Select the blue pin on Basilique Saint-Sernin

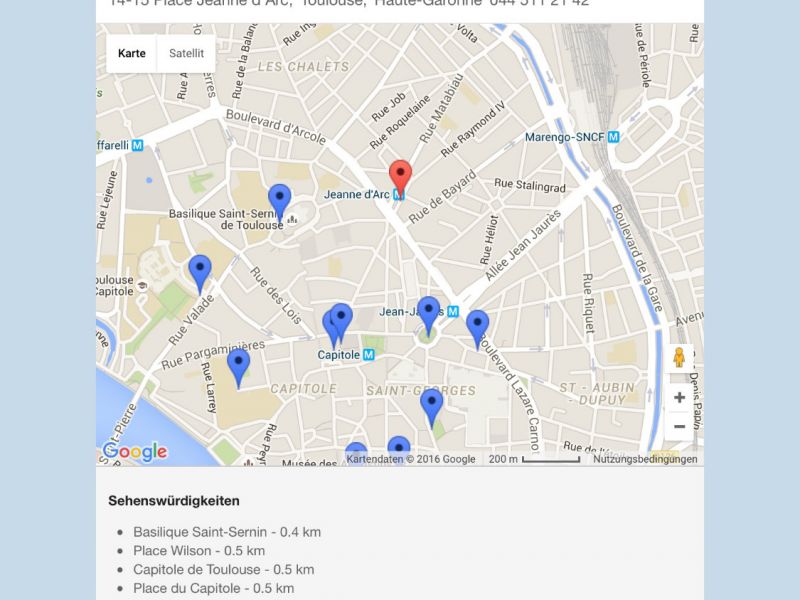(280, 203)
